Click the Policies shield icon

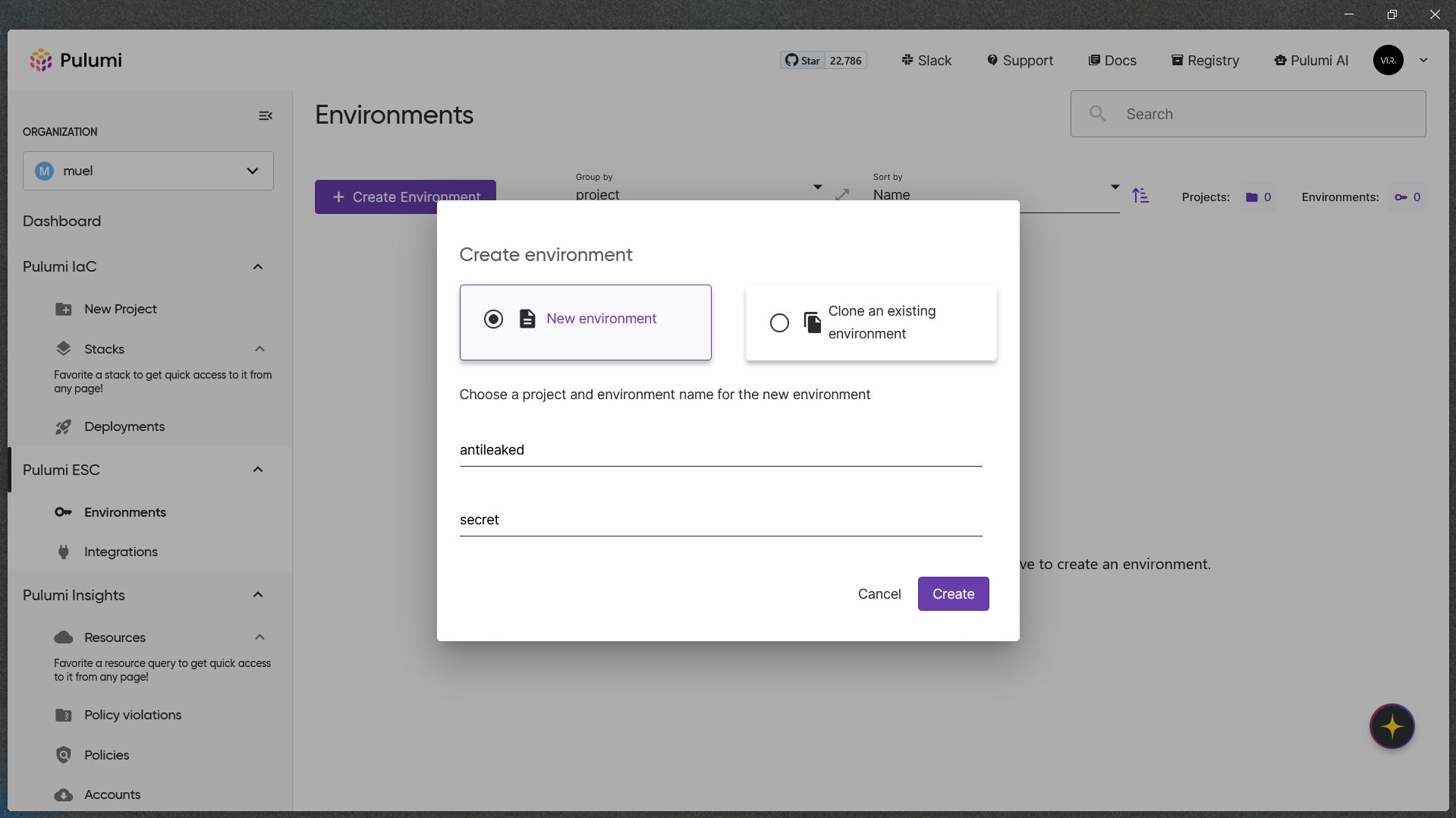coord(64,755)
